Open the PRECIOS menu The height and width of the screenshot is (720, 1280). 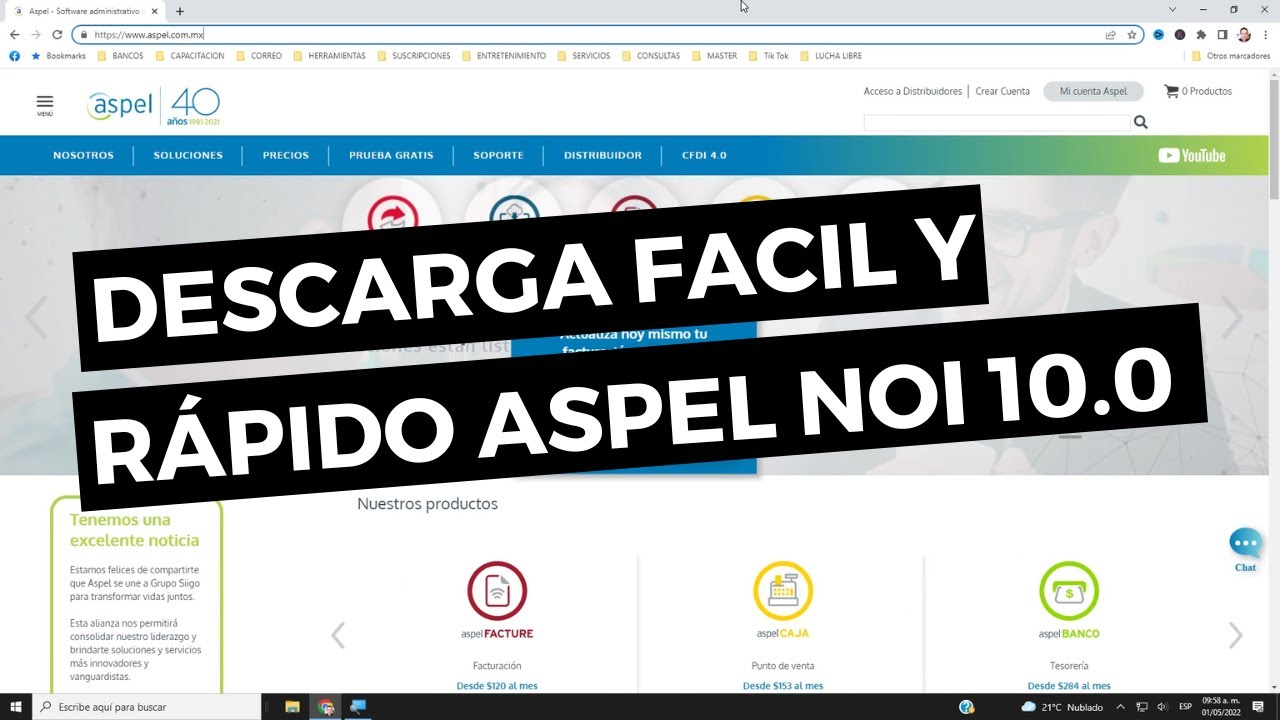point(286,155)
